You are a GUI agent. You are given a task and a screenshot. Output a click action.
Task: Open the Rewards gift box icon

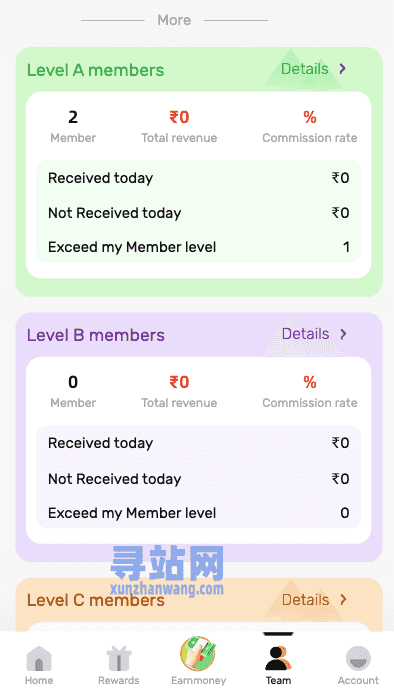coord(119,659)
